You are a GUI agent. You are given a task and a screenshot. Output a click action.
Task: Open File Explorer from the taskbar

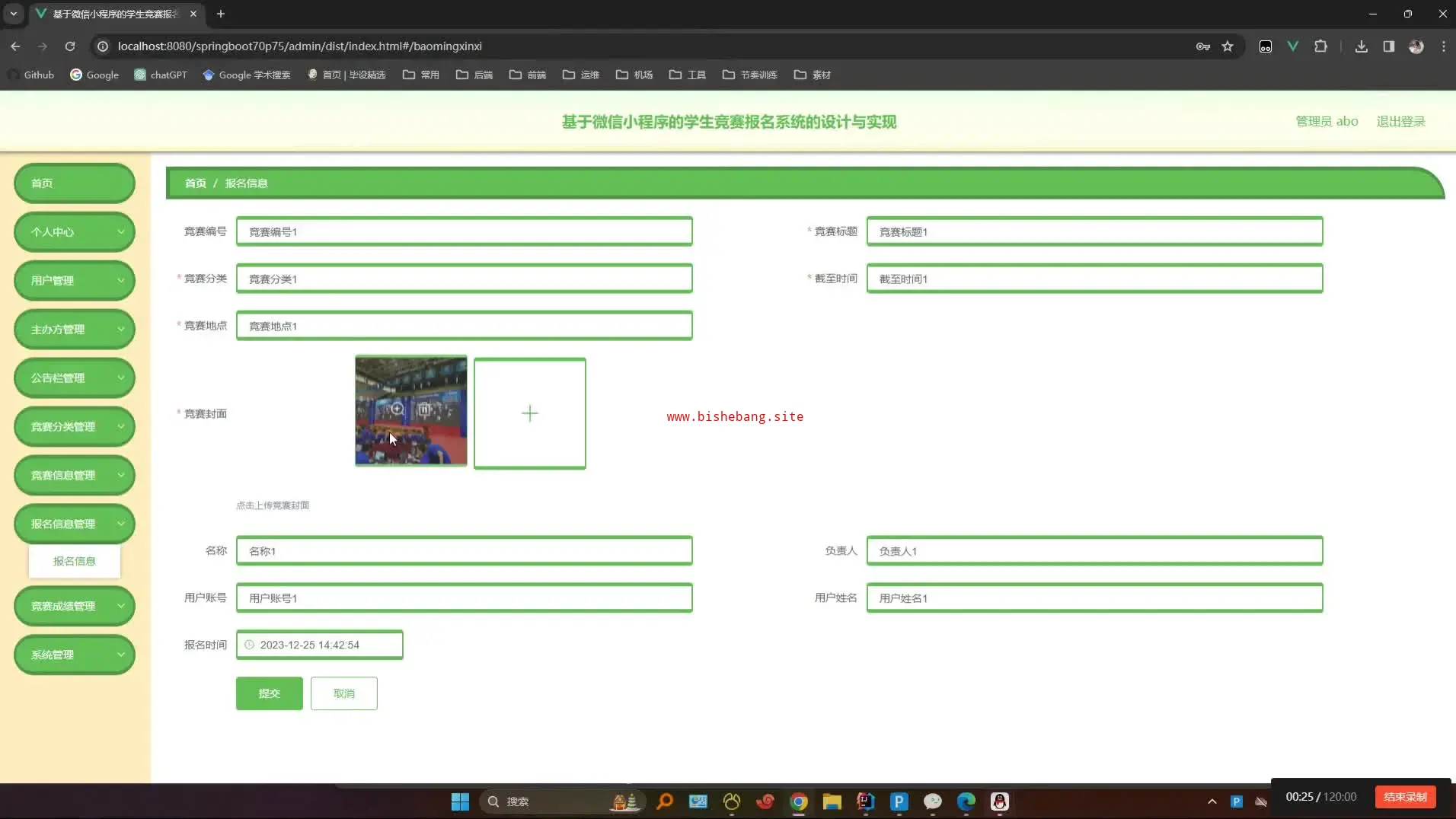[x=832, y=801]
